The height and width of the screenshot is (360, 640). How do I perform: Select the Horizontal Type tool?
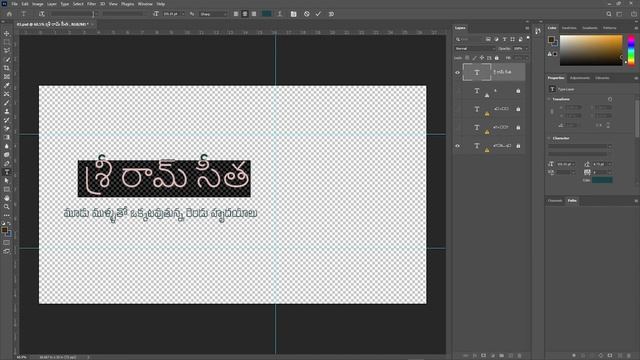(7, 172)
